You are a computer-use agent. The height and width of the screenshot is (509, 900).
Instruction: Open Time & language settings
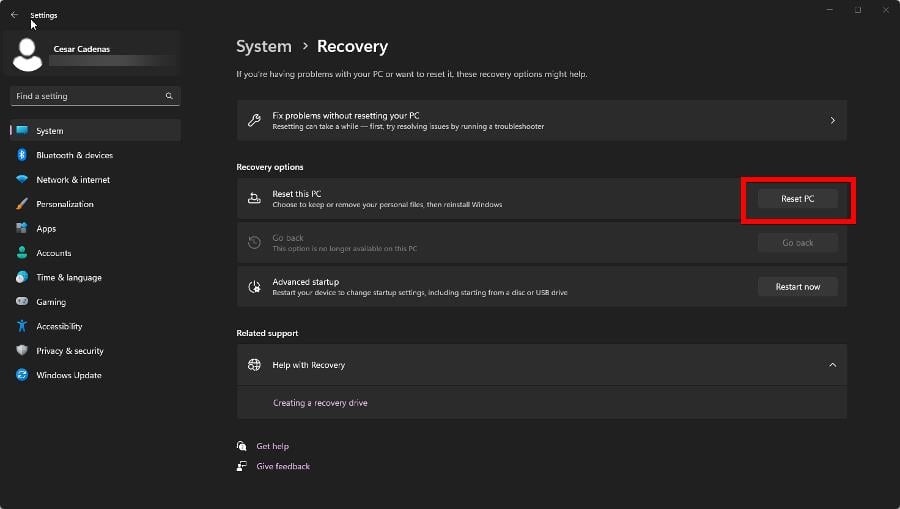point(95,277)
